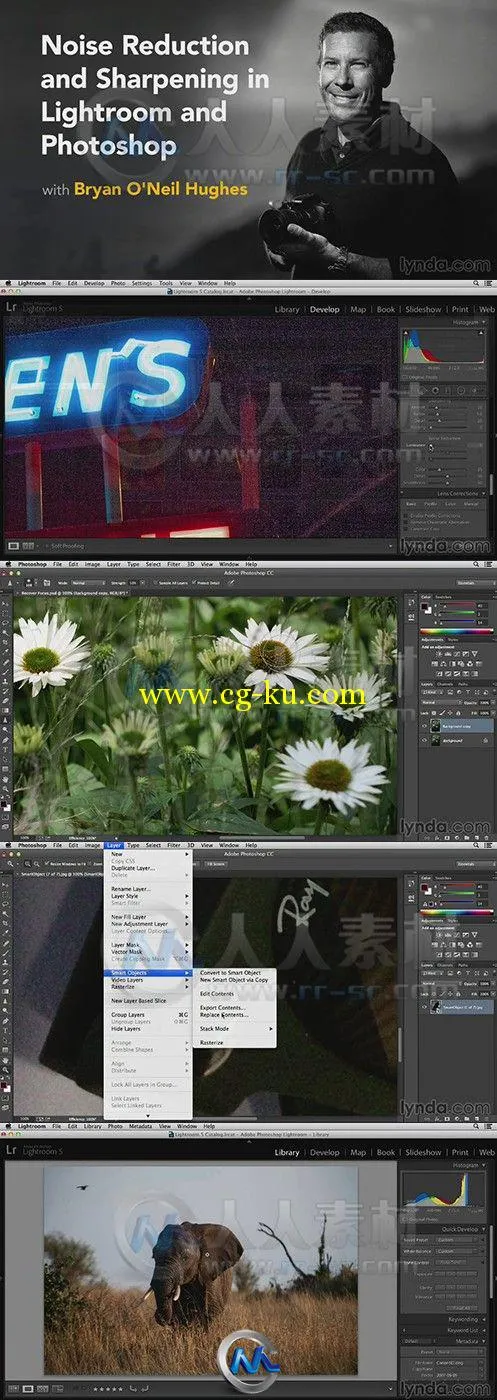This screenshot has width=497, height=1400.
Task: Click star rating in Lightroom Library toolbar
Action: [x=106, y=1389]
